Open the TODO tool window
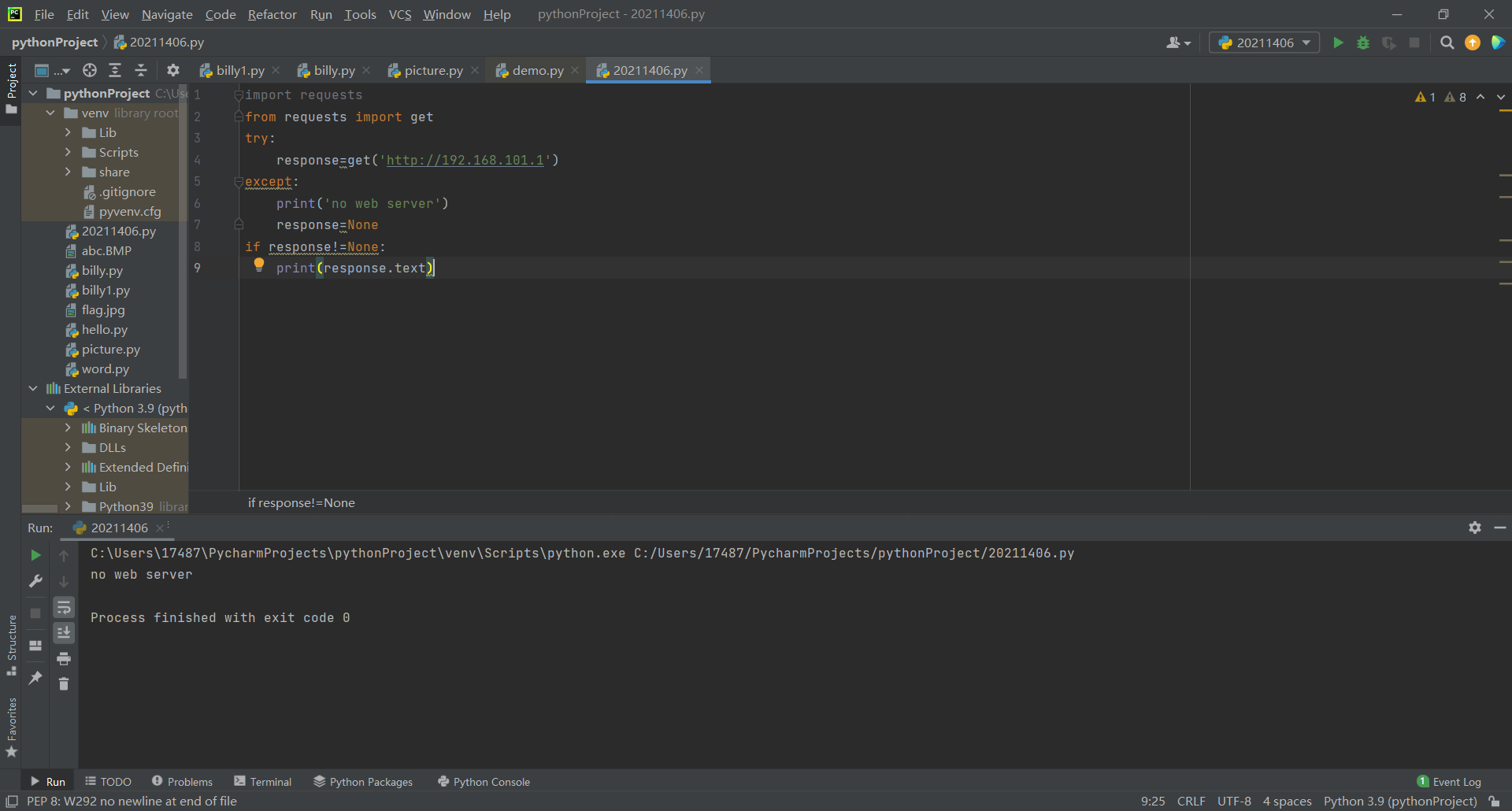Viewport: 1512px width, 811px height. coord(108,781)
